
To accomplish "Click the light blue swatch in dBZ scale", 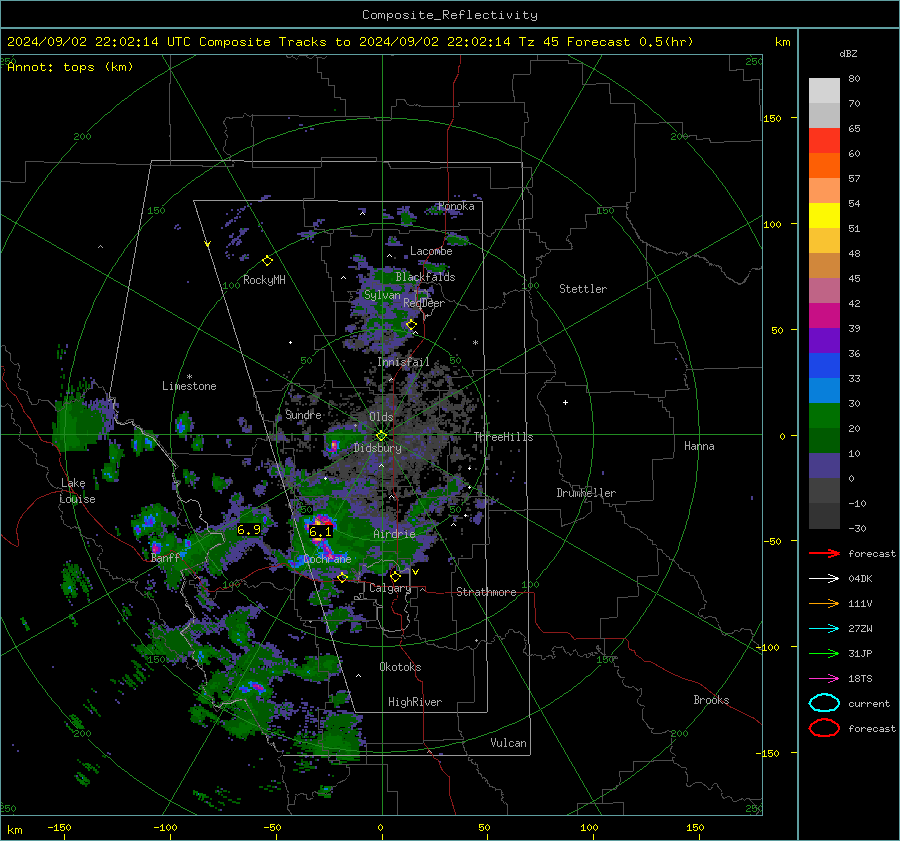I will pyautogui.click(x=824, y=390).
